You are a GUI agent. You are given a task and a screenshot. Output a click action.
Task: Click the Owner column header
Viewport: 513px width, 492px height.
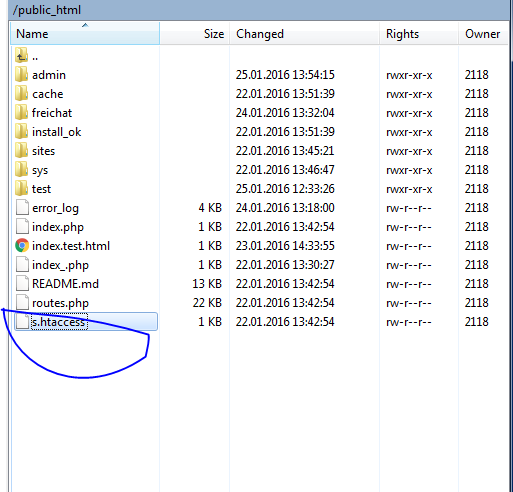pyautogui.click(x=483, y=33)
